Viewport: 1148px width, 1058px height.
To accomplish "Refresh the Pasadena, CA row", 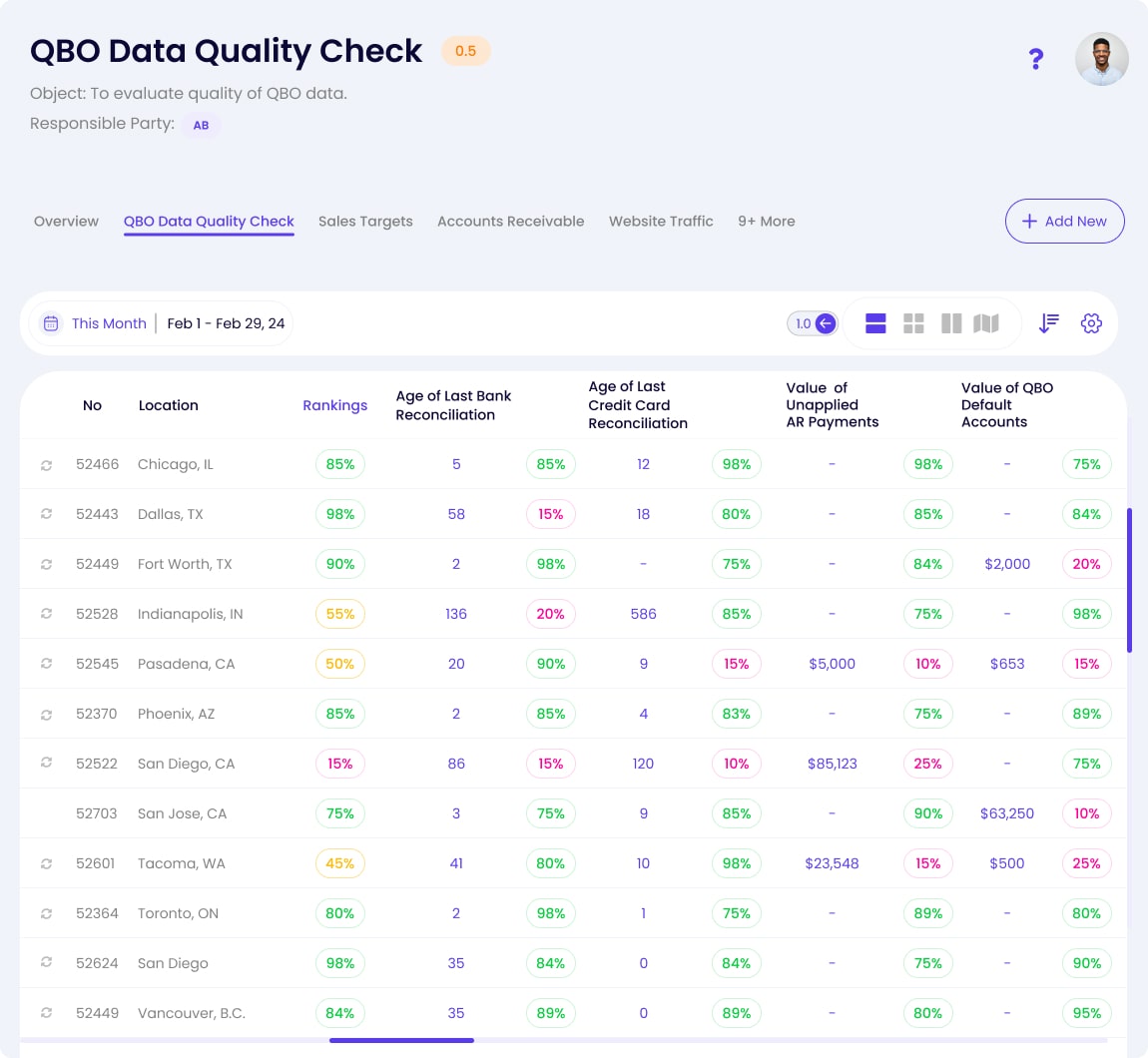I will [46, 664].
